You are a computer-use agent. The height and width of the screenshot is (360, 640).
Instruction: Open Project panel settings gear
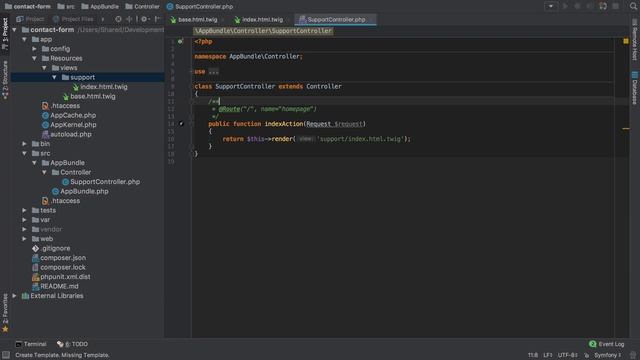[144, 19]
